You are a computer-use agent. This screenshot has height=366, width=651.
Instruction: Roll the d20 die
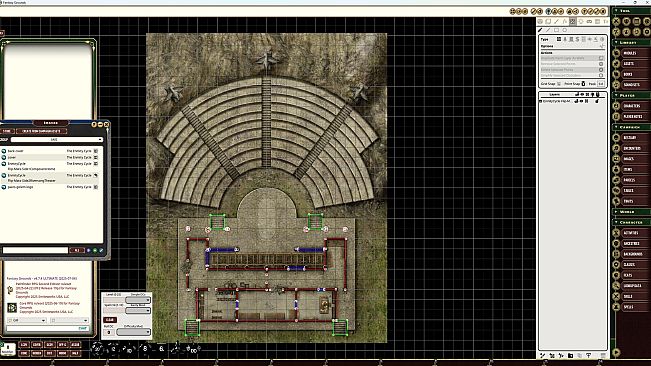pyautogui.click(x=97, y=348)
